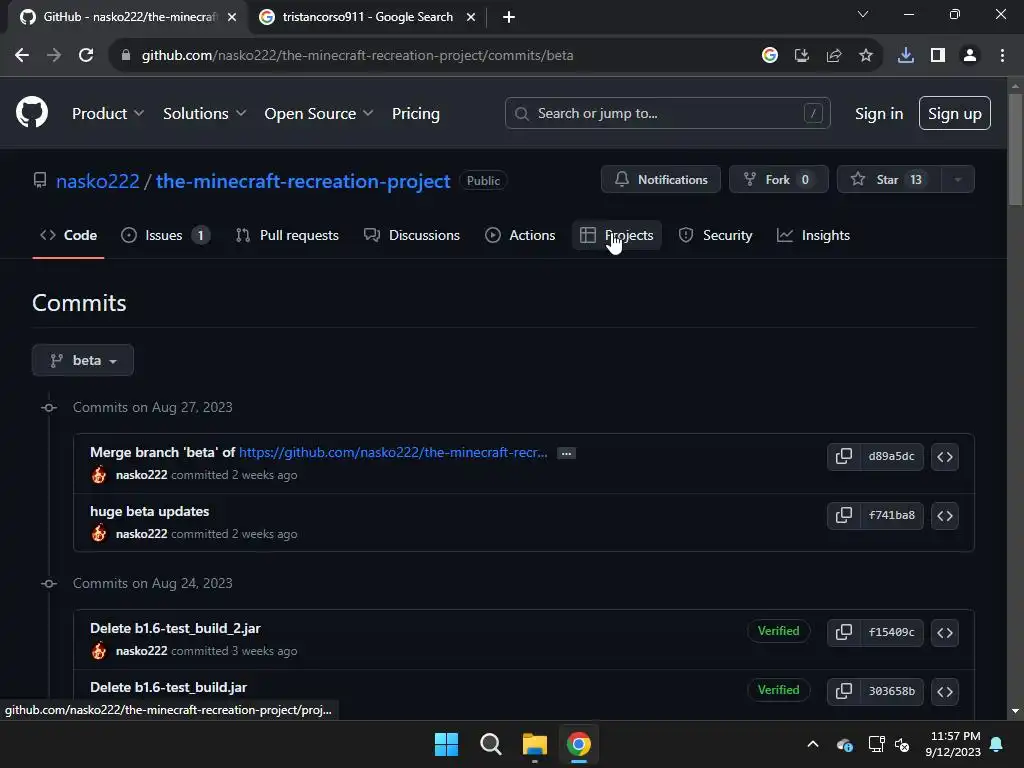Viewport: 1024px width, 768px height.
Task: Open the Insights tab
Action: 814,235
